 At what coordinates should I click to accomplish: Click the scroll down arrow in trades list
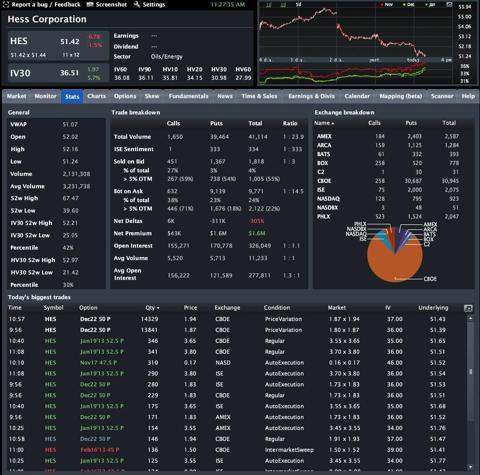pos(470,467)
